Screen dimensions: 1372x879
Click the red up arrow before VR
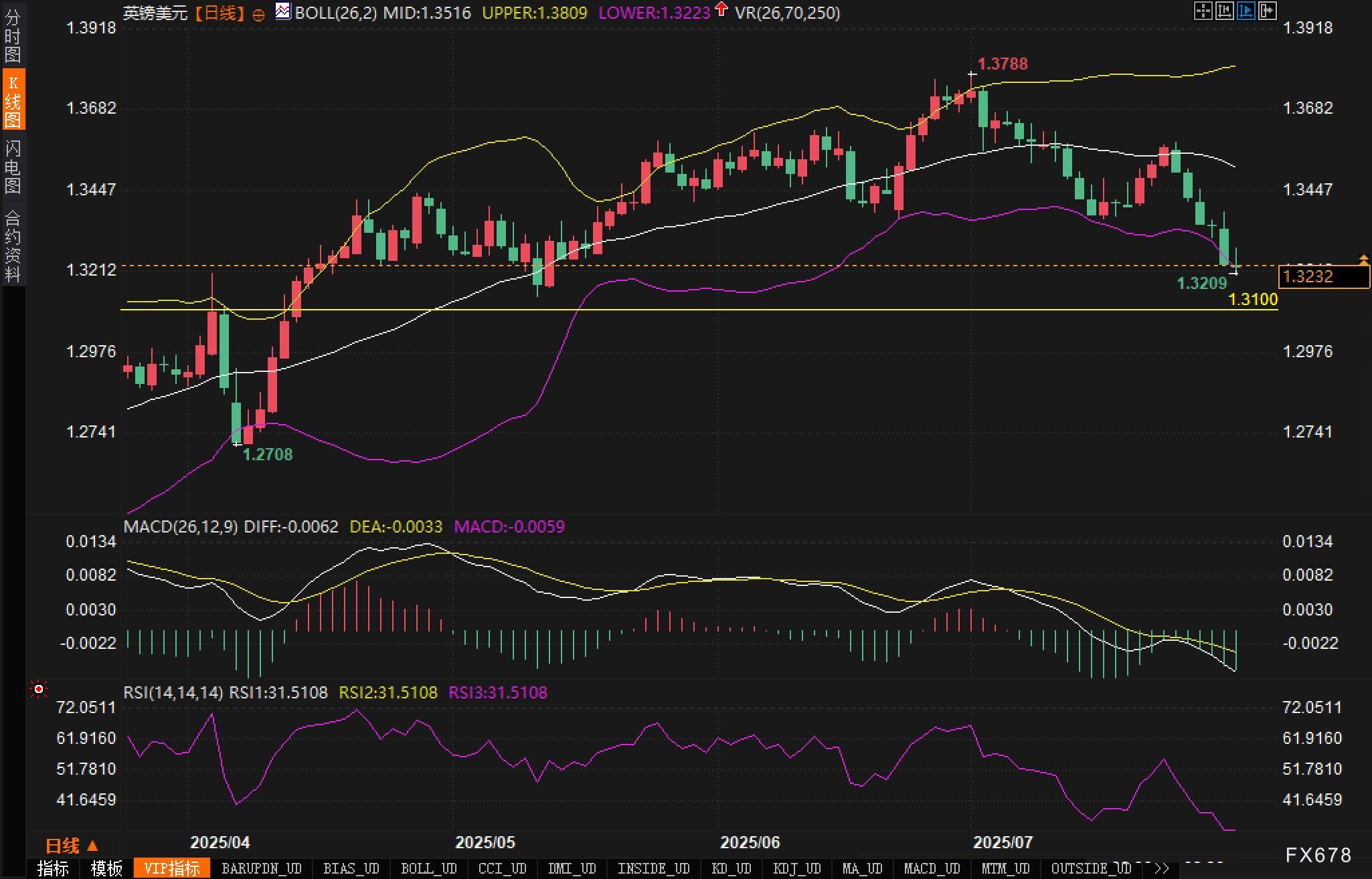click(721, 9)
